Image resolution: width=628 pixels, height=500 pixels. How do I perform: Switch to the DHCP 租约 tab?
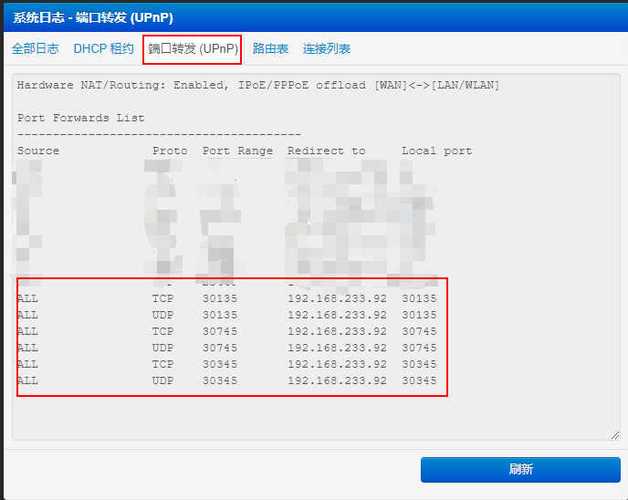coord(103,48)
